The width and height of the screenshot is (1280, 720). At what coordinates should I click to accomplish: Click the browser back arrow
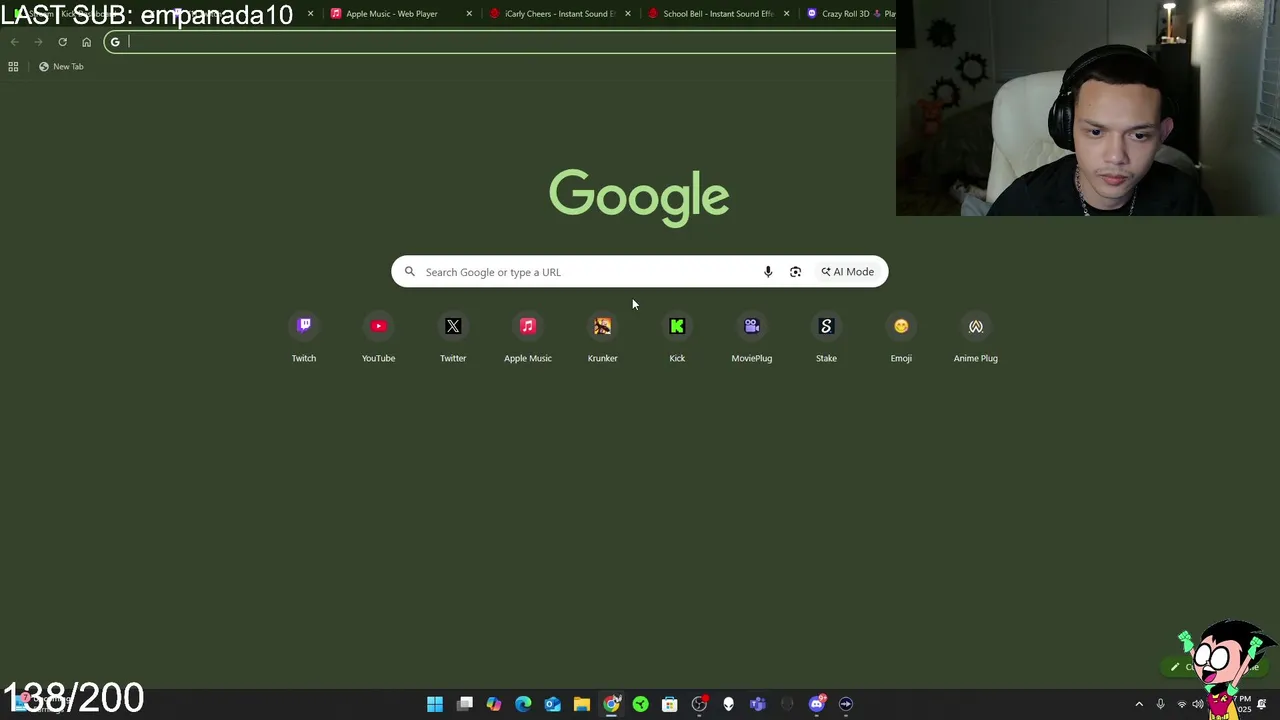[14, 42]
